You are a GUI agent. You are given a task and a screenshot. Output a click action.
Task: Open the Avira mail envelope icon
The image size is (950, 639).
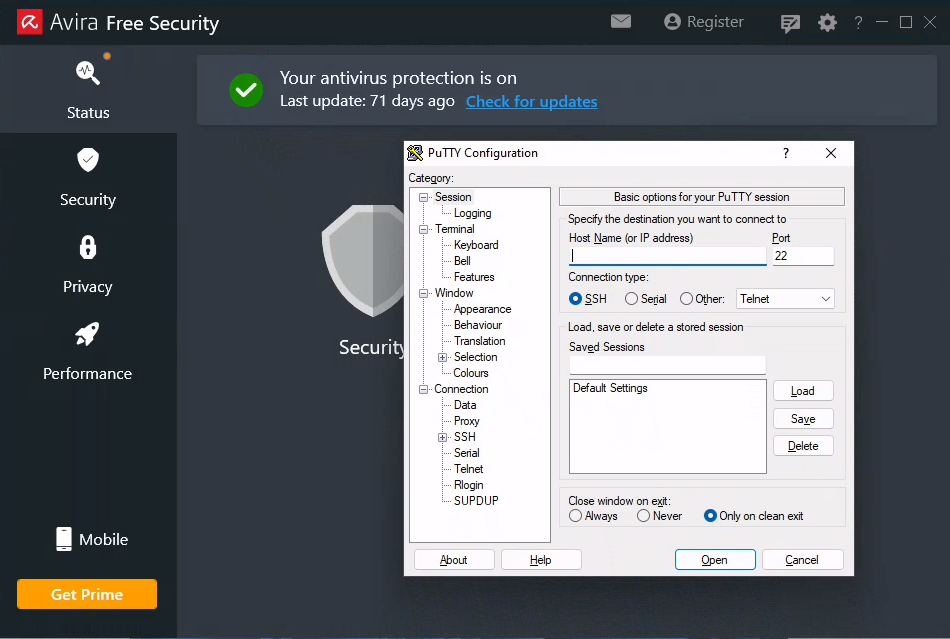coord(620,22)
